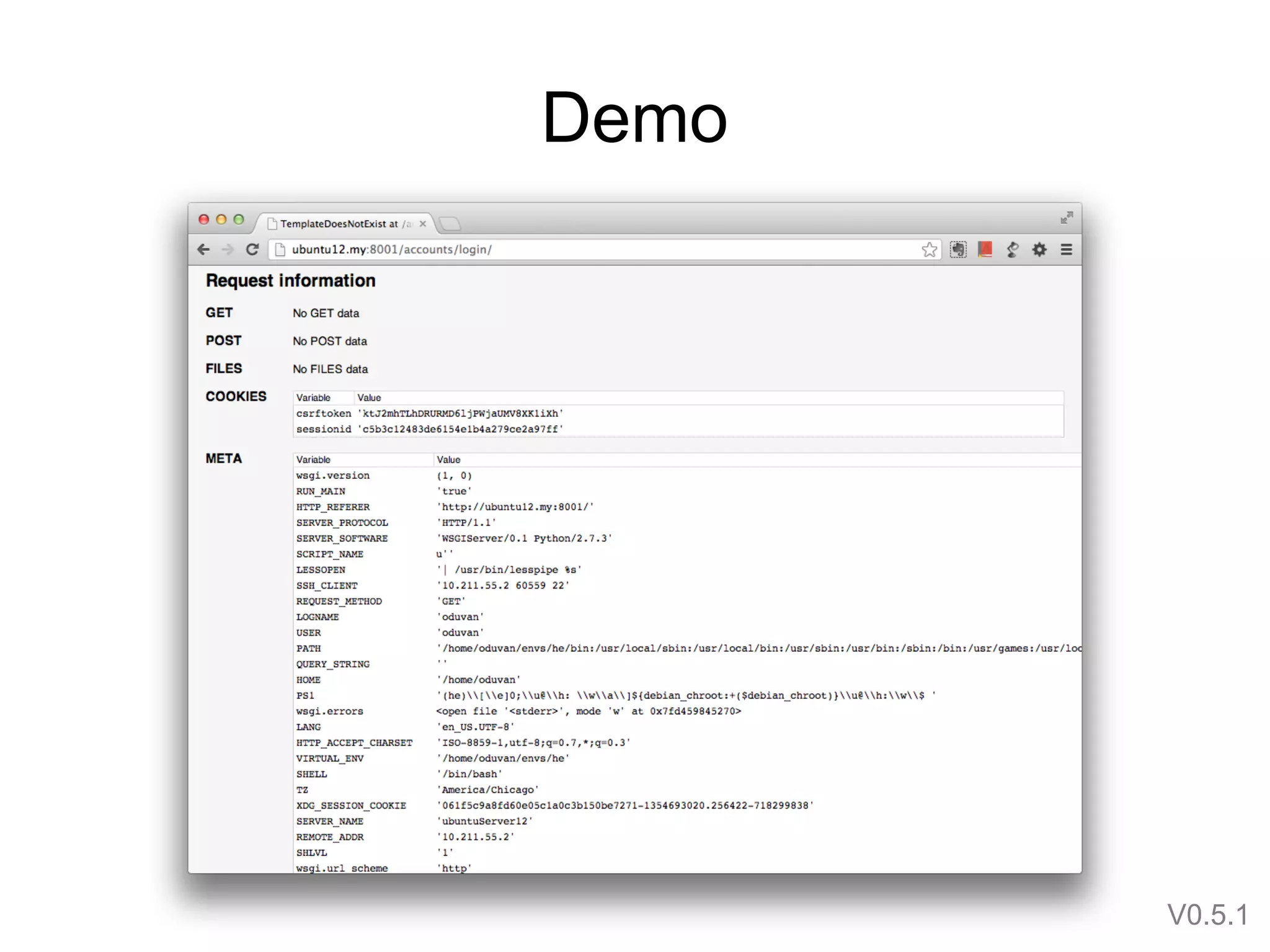Click the csrftoken cookie name

click(324, 414)
